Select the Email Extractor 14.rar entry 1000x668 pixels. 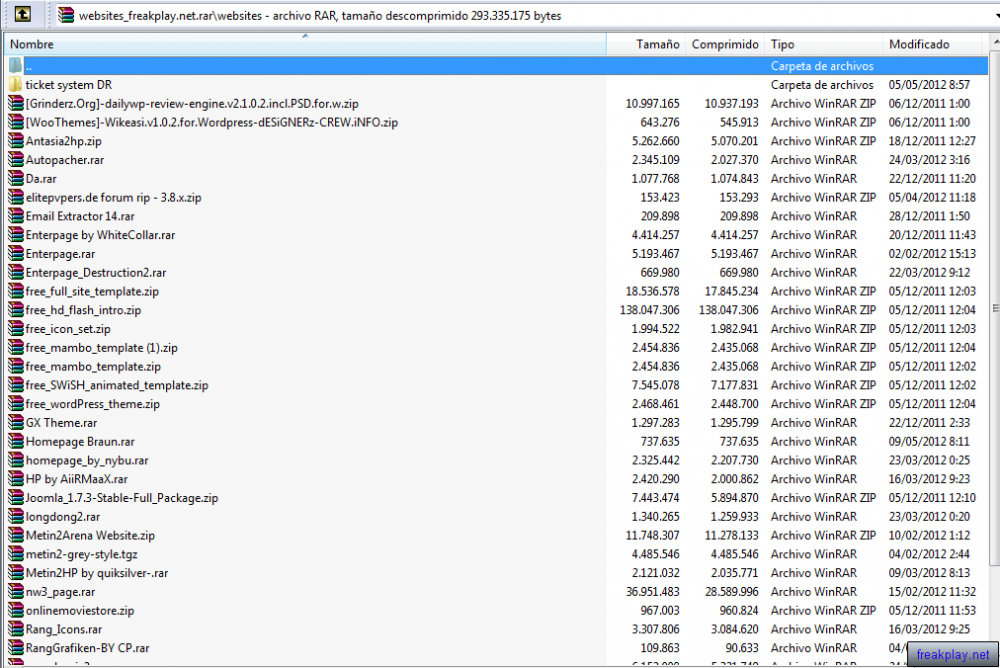[496, 216]
